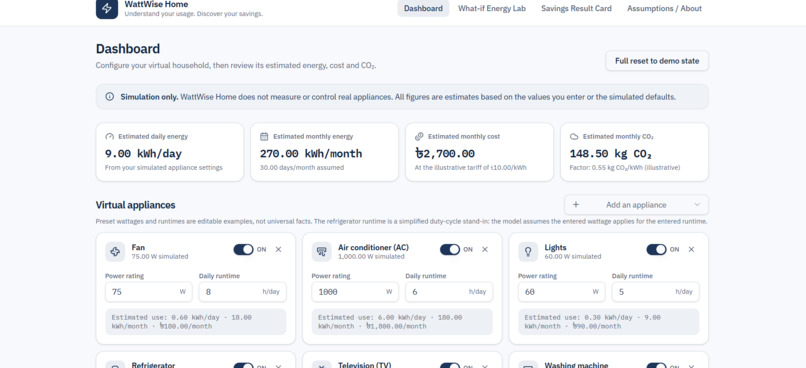
Task: Remove the Air conditioner appliance with its X
Action: tap(485, 249)
